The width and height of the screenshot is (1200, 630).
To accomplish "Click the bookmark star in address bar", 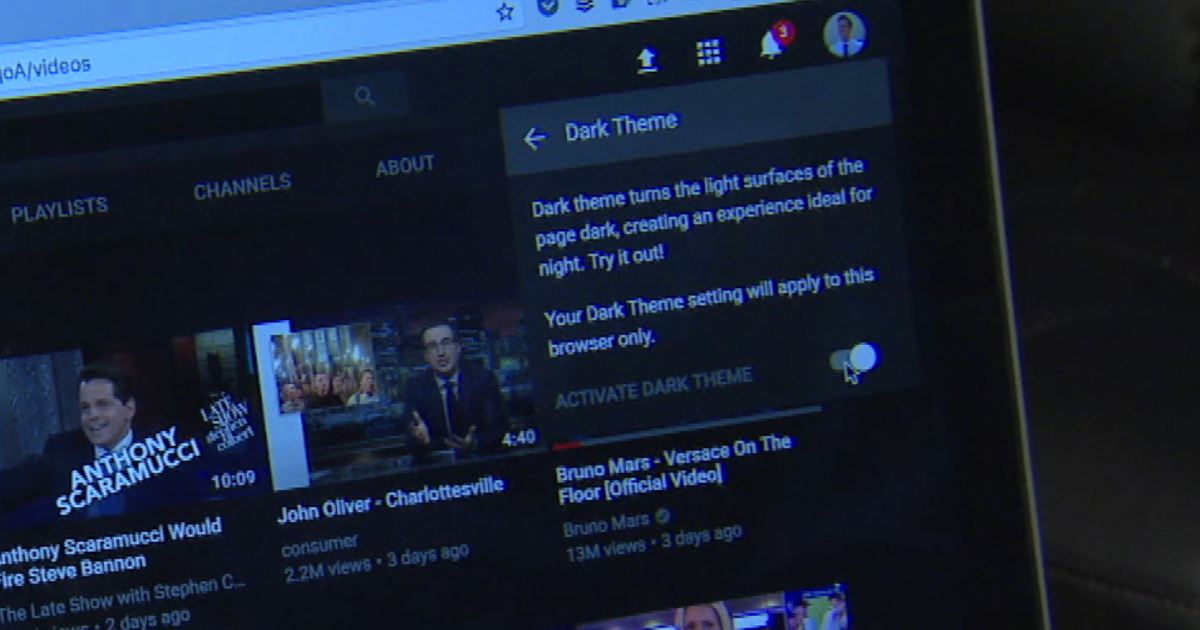I will (505, 12).
